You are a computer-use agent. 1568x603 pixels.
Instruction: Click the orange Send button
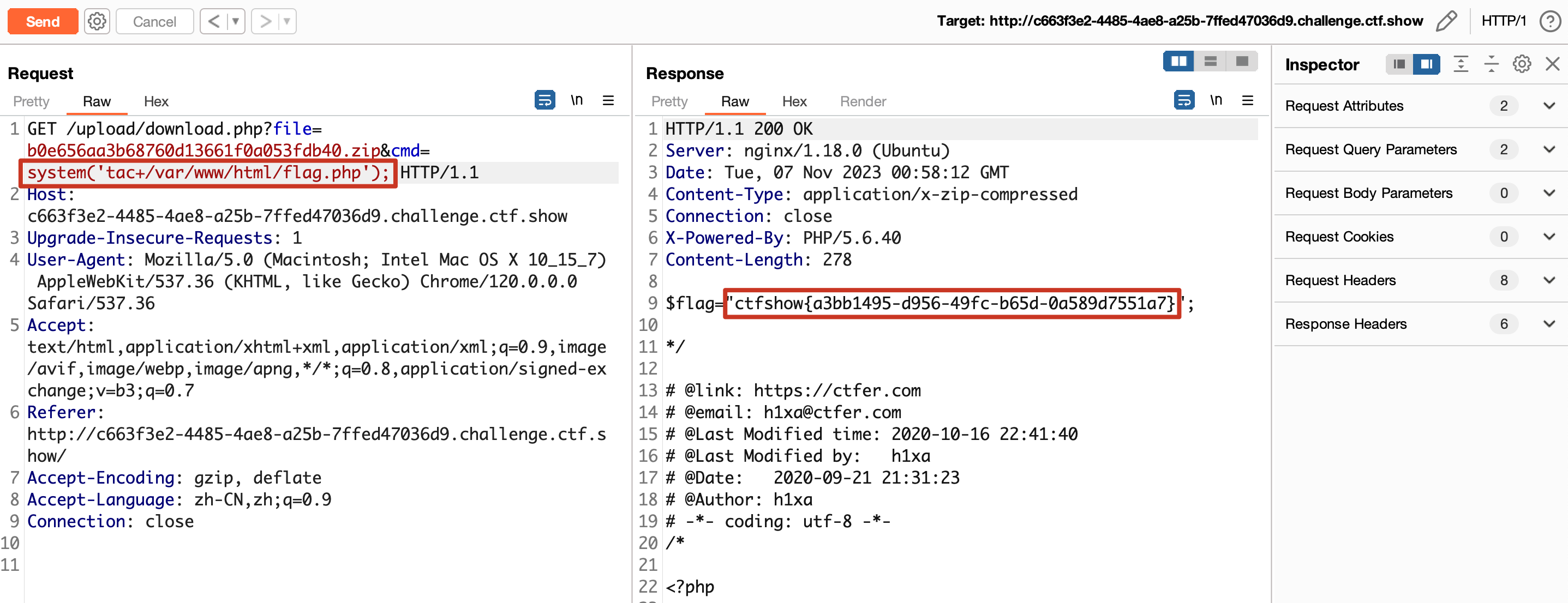coord(43,21)
